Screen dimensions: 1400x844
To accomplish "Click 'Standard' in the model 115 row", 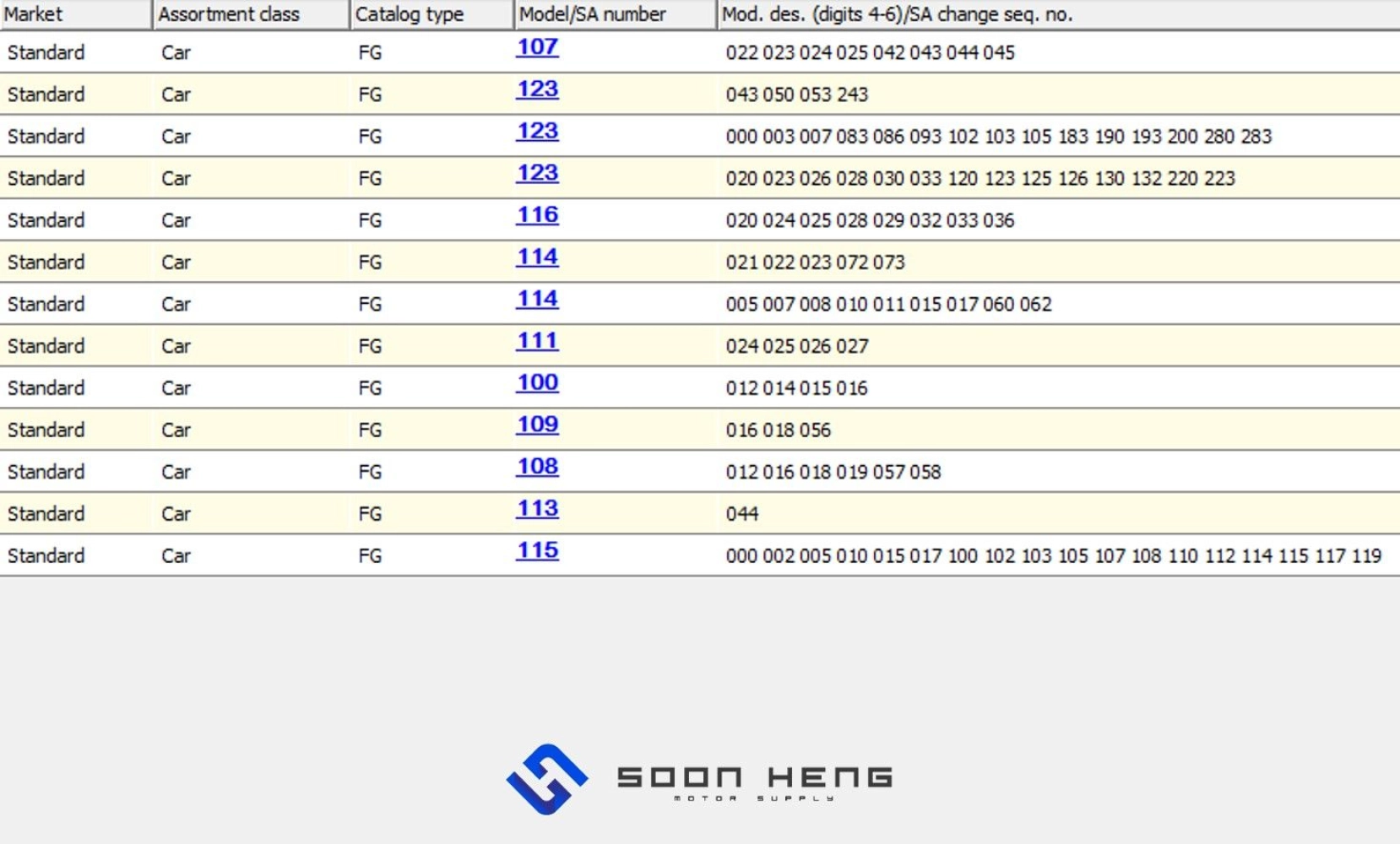I will pos(46,556).
